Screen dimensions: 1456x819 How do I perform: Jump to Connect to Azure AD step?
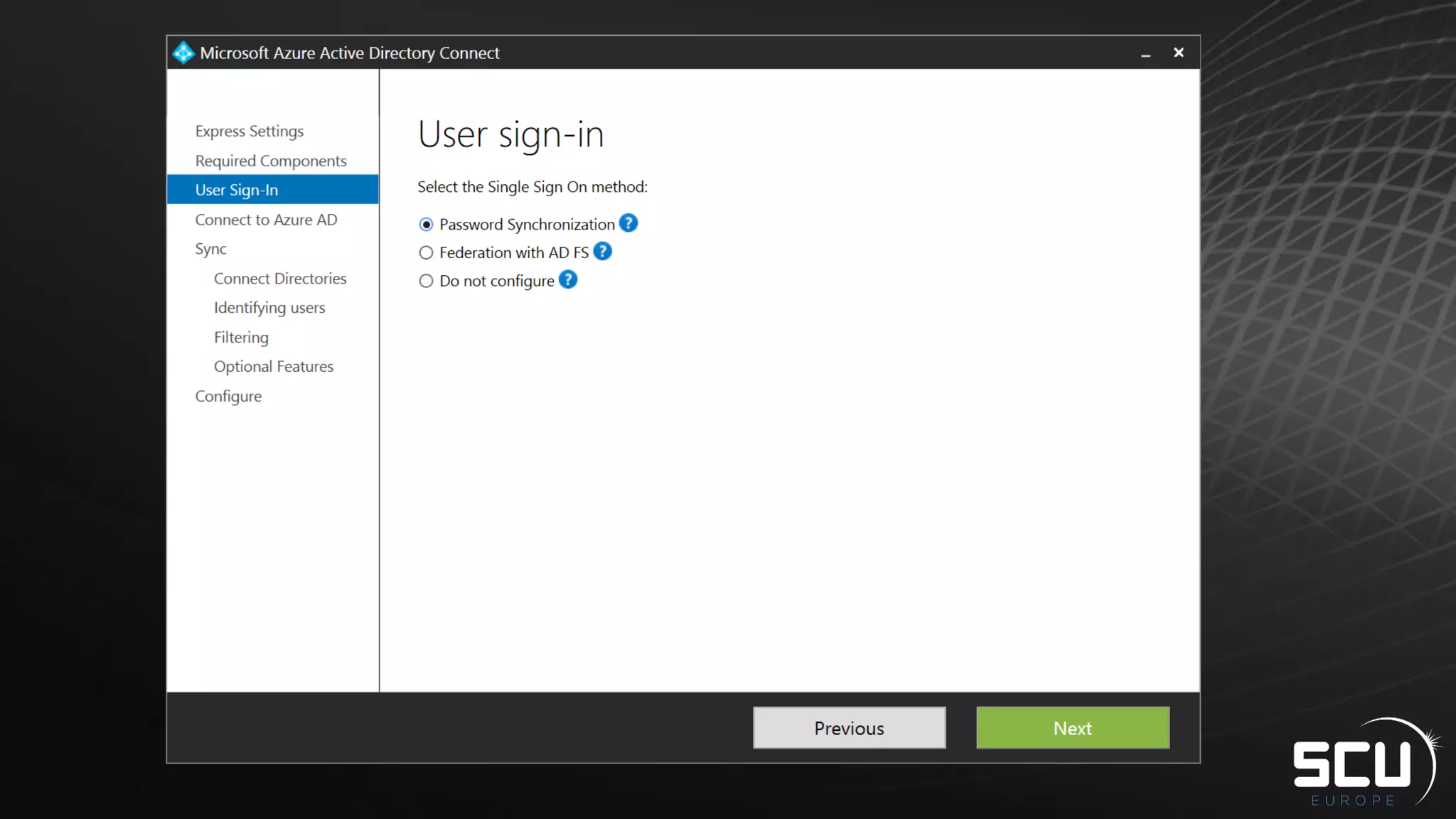click(x=266, y=220)
